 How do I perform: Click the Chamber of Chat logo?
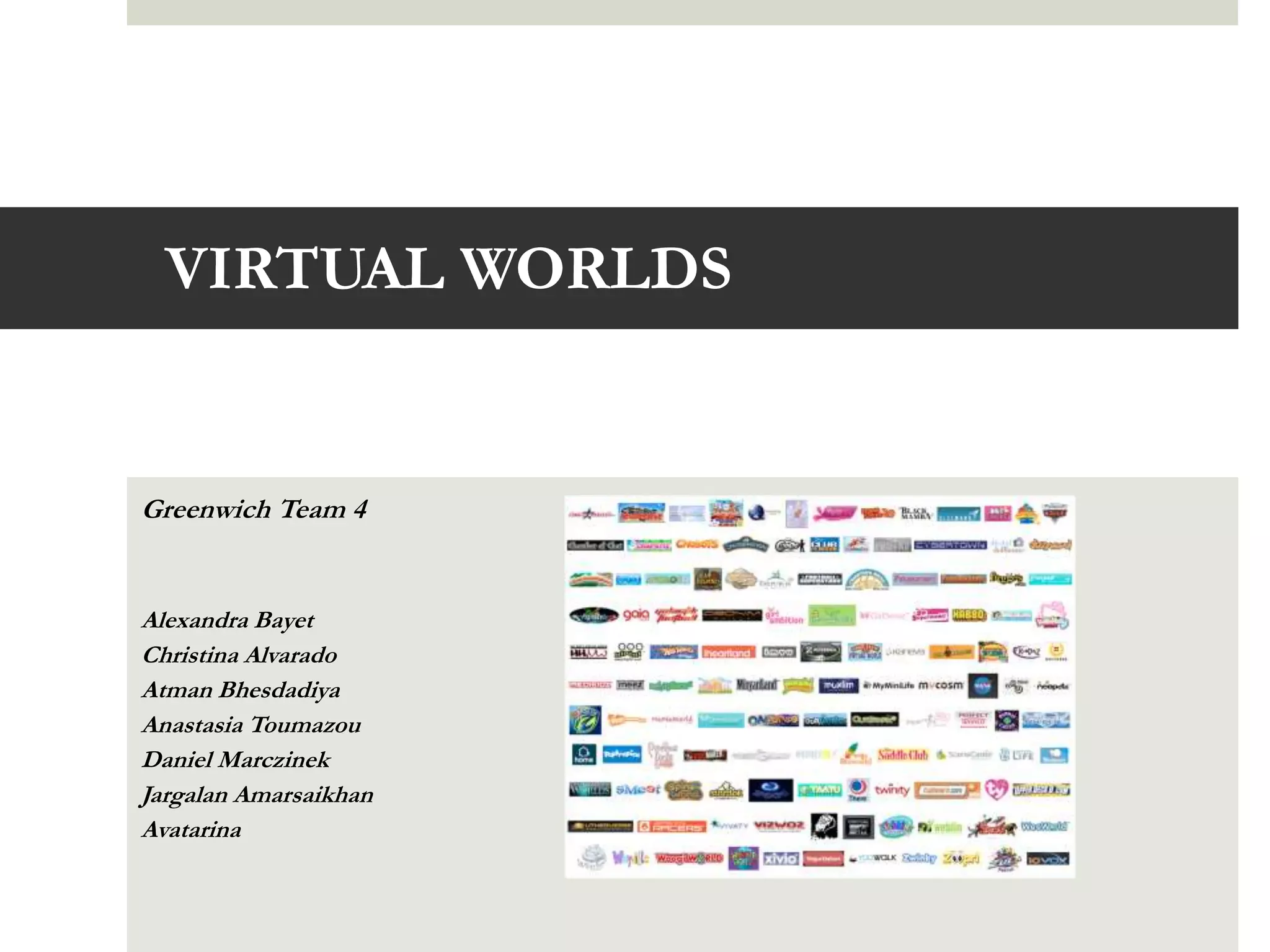pos(595,545)
